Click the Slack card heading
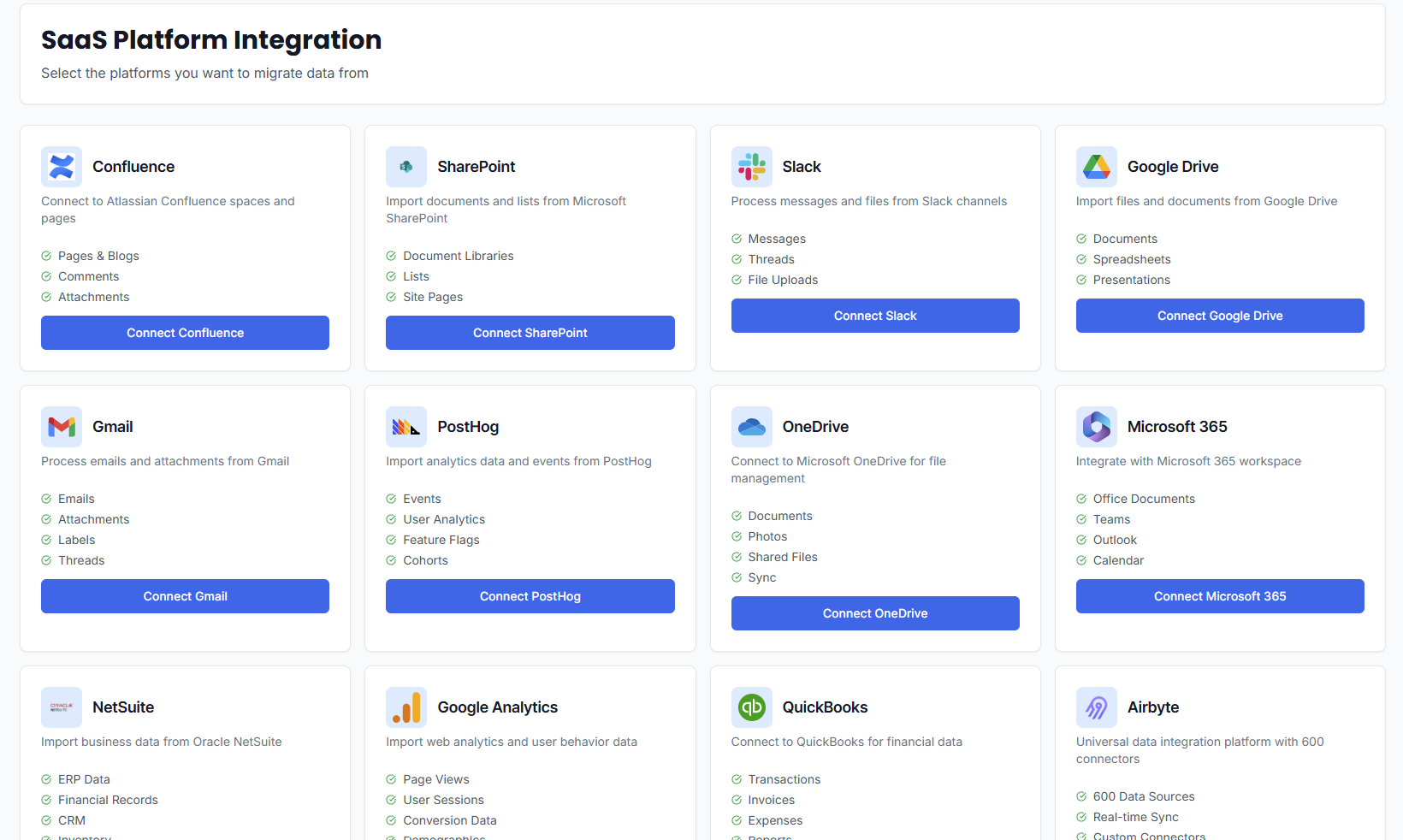 [x=802, y=167]
